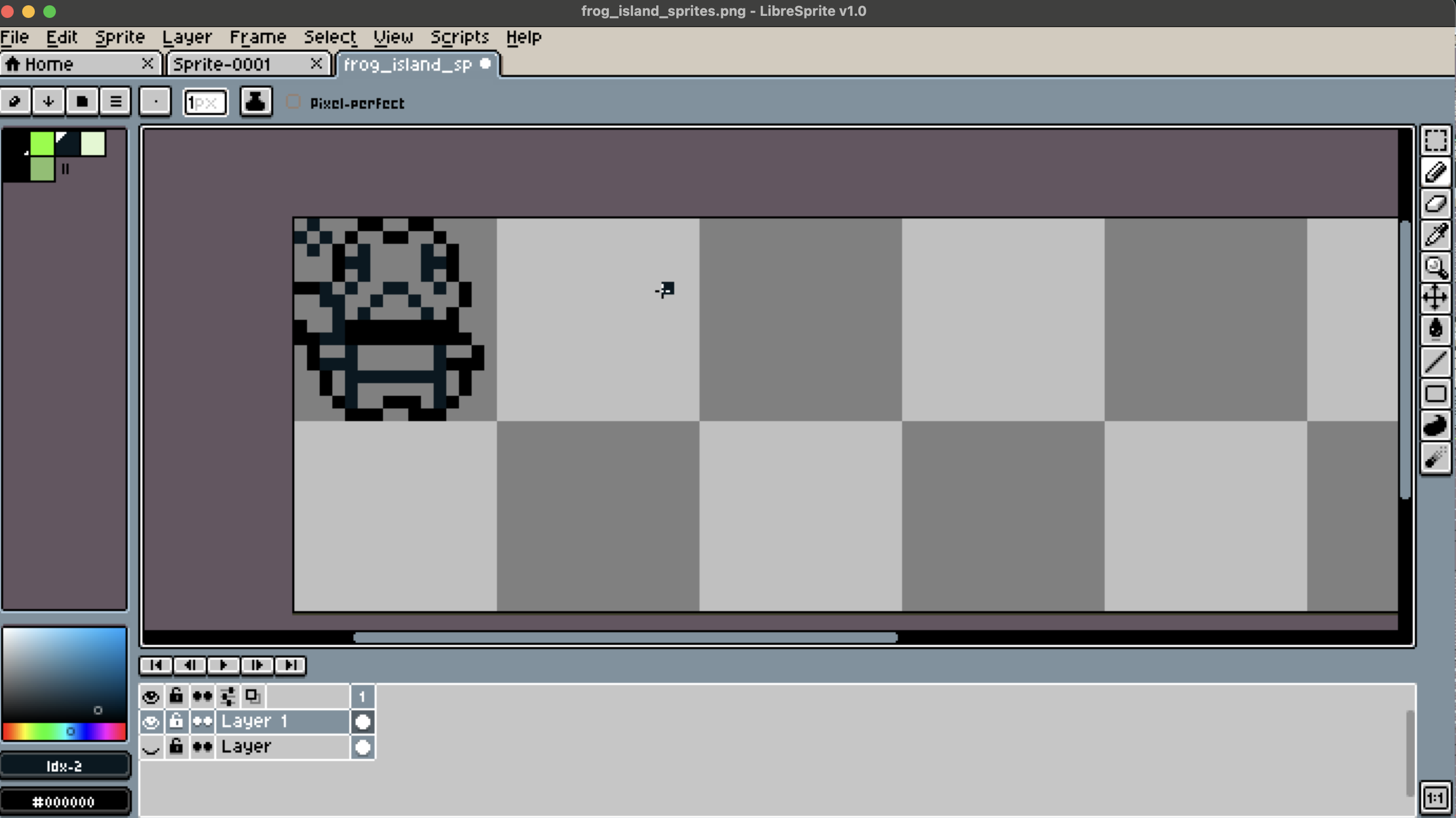Open the ink type selector
1456x818 pixels.
pyautogui.click(x=255, y=102)
